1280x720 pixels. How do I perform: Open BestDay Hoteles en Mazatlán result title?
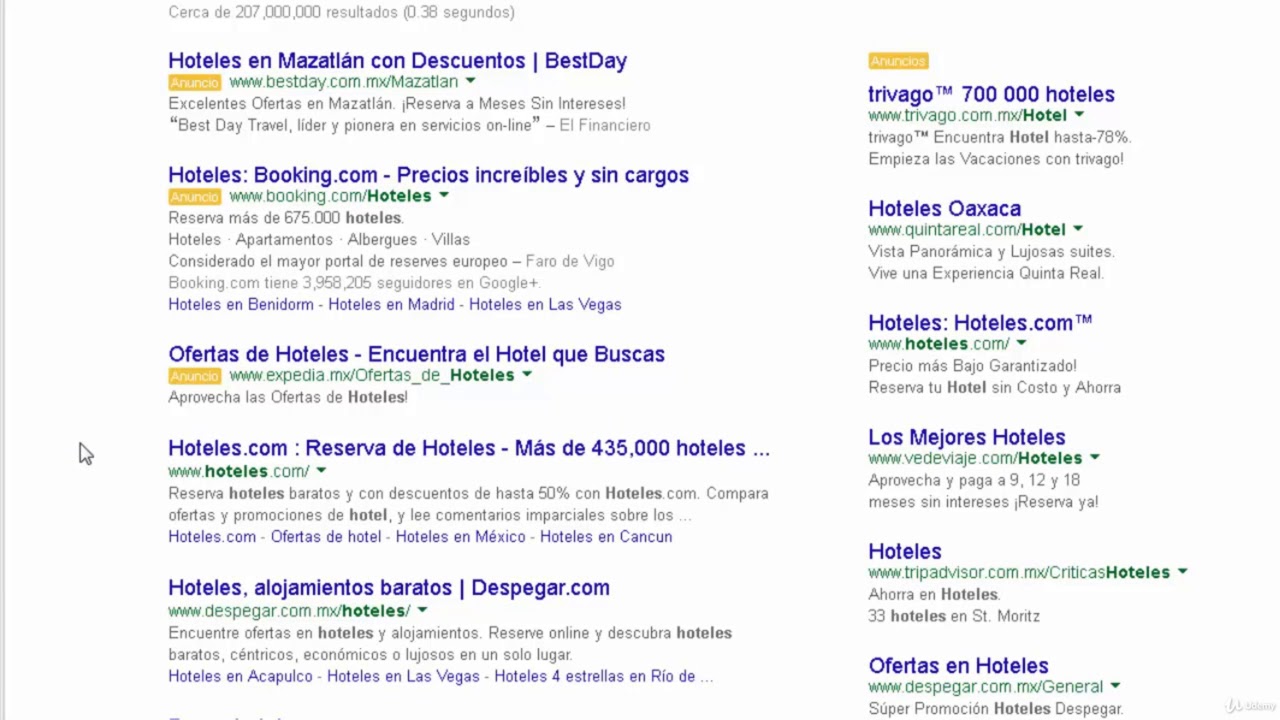[x=397, y=61]
